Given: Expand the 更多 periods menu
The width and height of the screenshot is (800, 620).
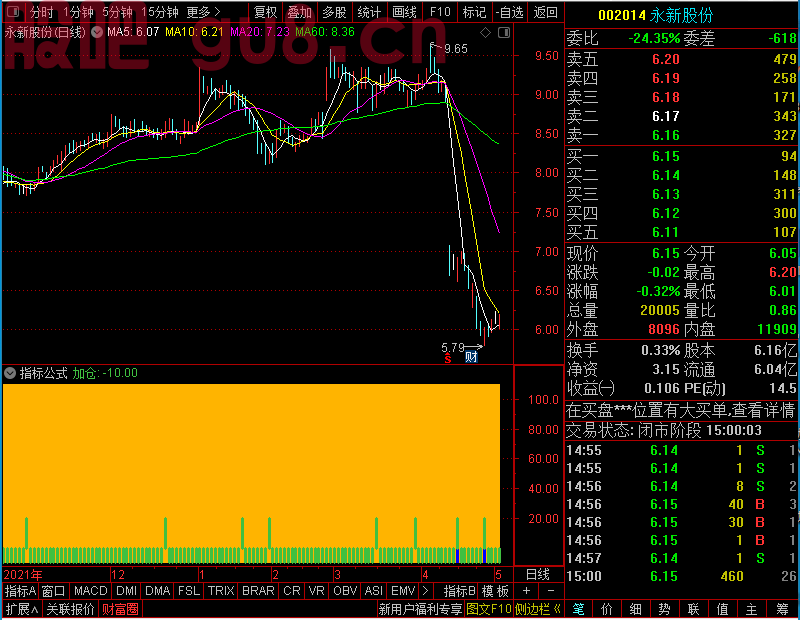Looking at the screenshot, I should 204,12.
